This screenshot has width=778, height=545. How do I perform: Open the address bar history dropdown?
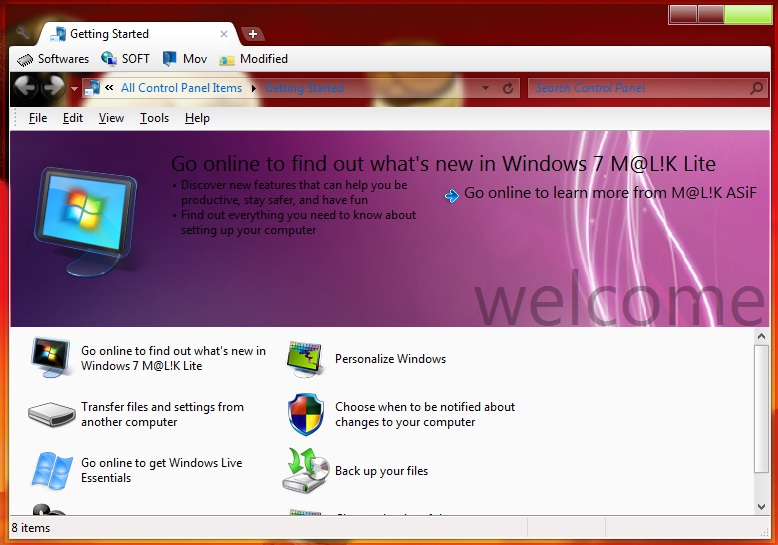coord(486,88)
